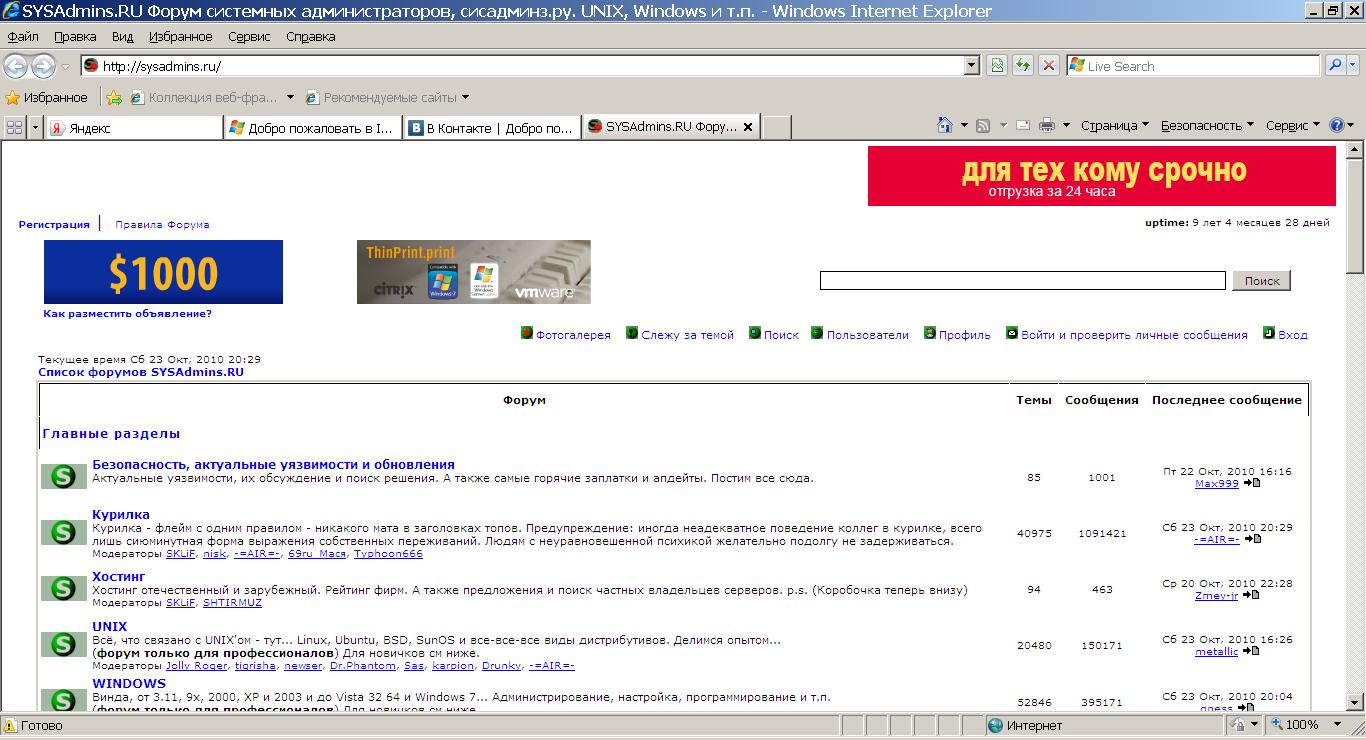Click the Print printer icon
Image resolution: width=1366 pixels, height=740 pixels.
click(1047, 126)
